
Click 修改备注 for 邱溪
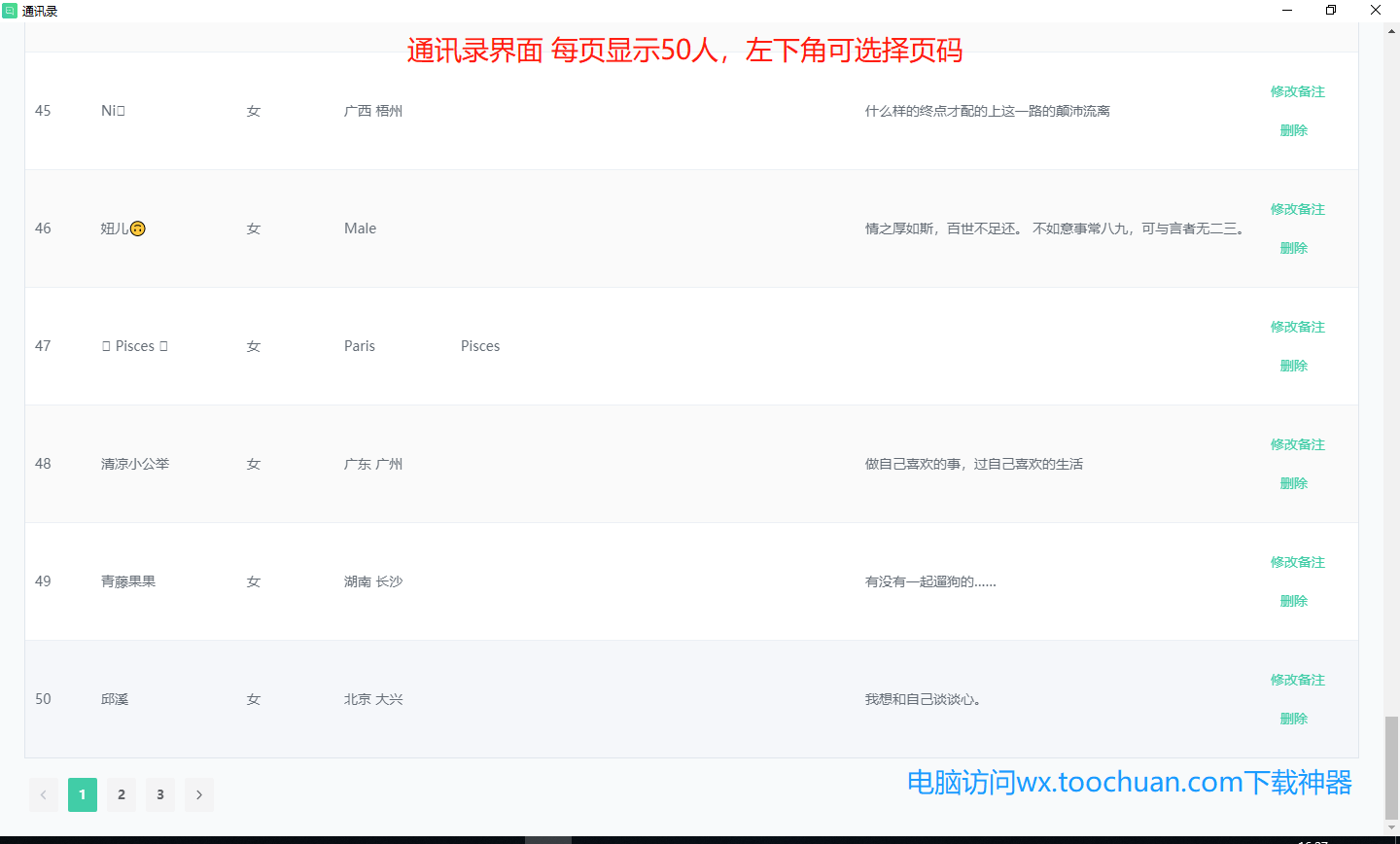tap(1297, 680)
